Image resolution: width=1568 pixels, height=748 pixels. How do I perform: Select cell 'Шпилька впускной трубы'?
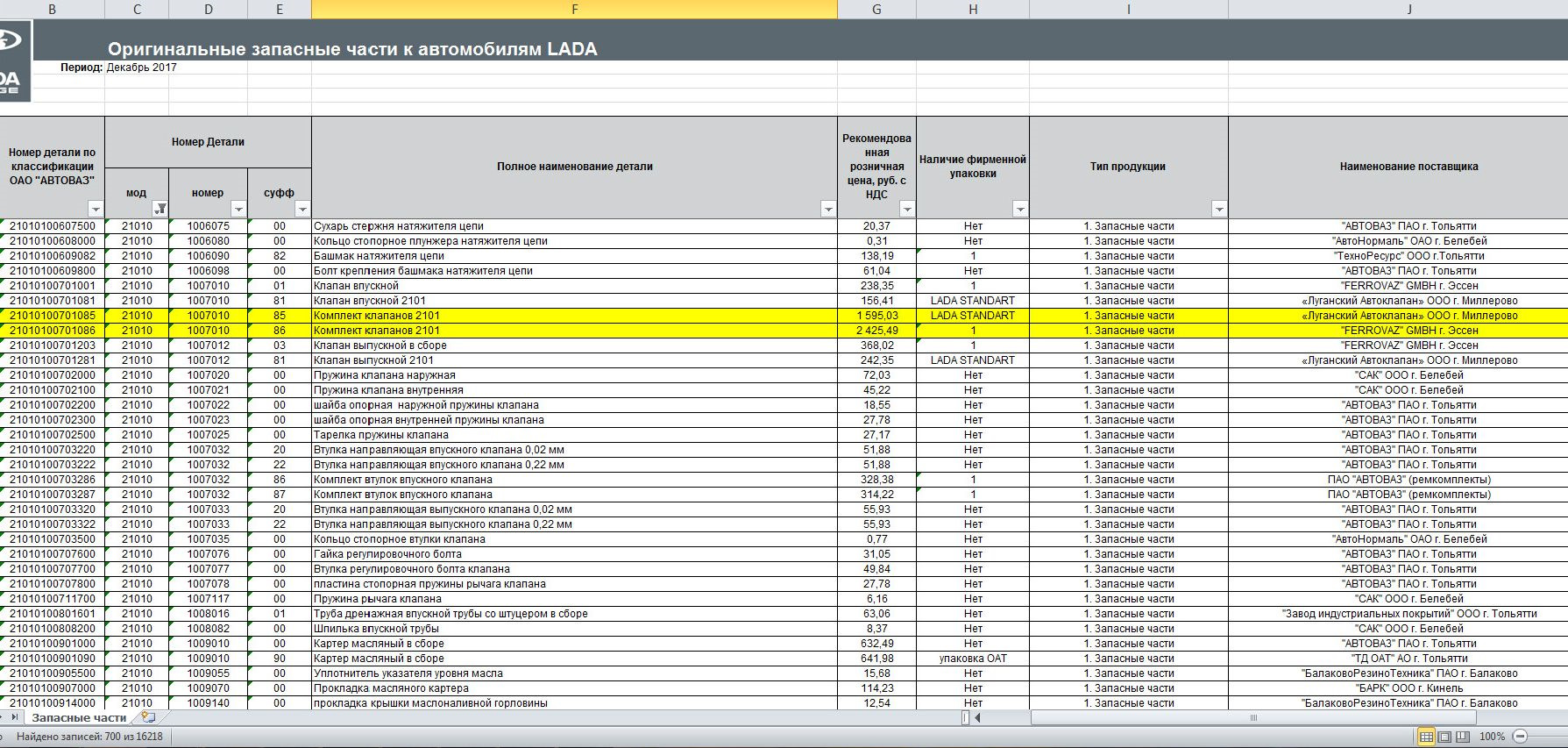click(x=574, y=629)
